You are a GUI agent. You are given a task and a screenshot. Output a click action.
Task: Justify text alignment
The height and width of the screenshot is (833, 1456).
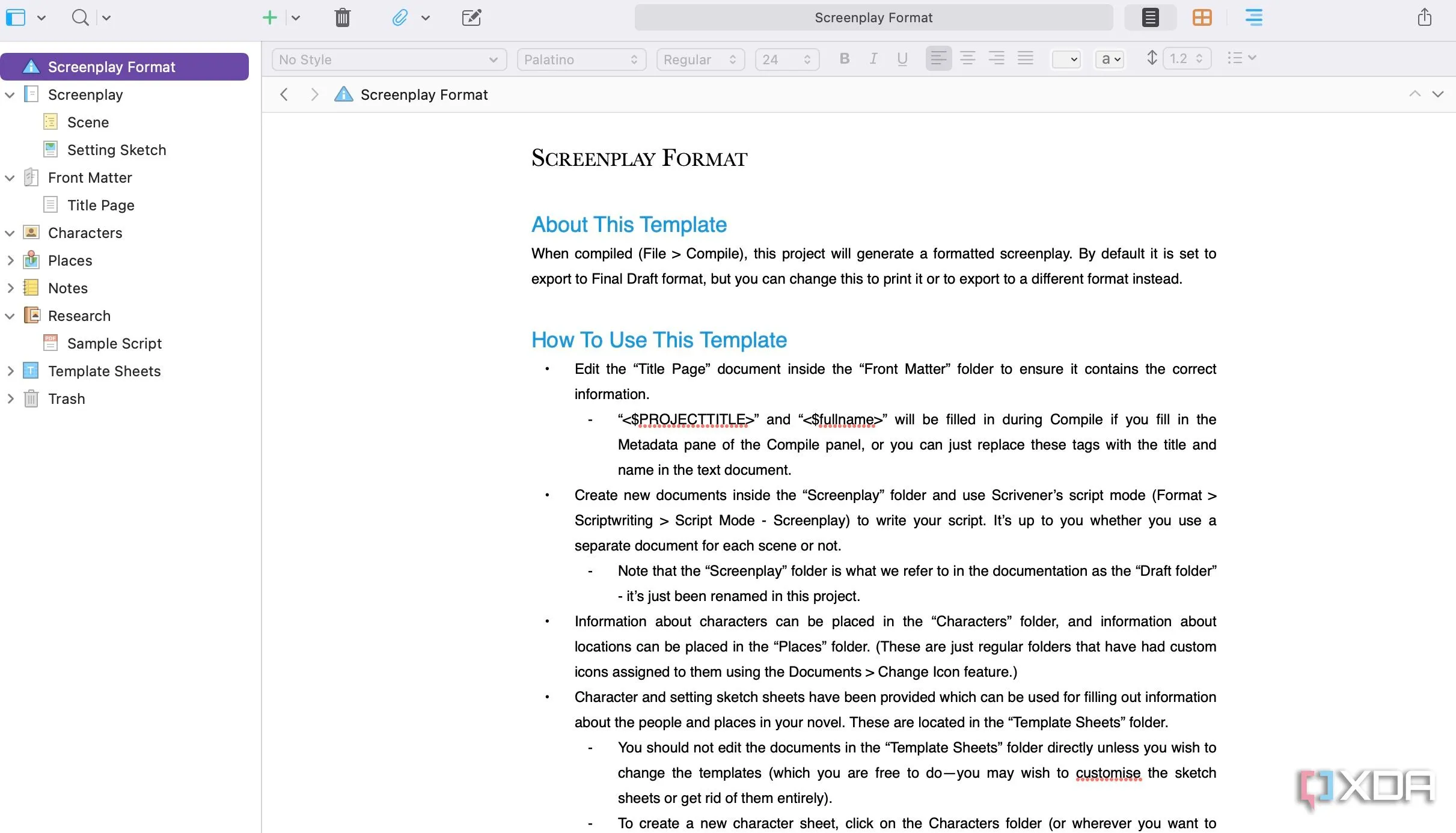tap(1025, 58)
